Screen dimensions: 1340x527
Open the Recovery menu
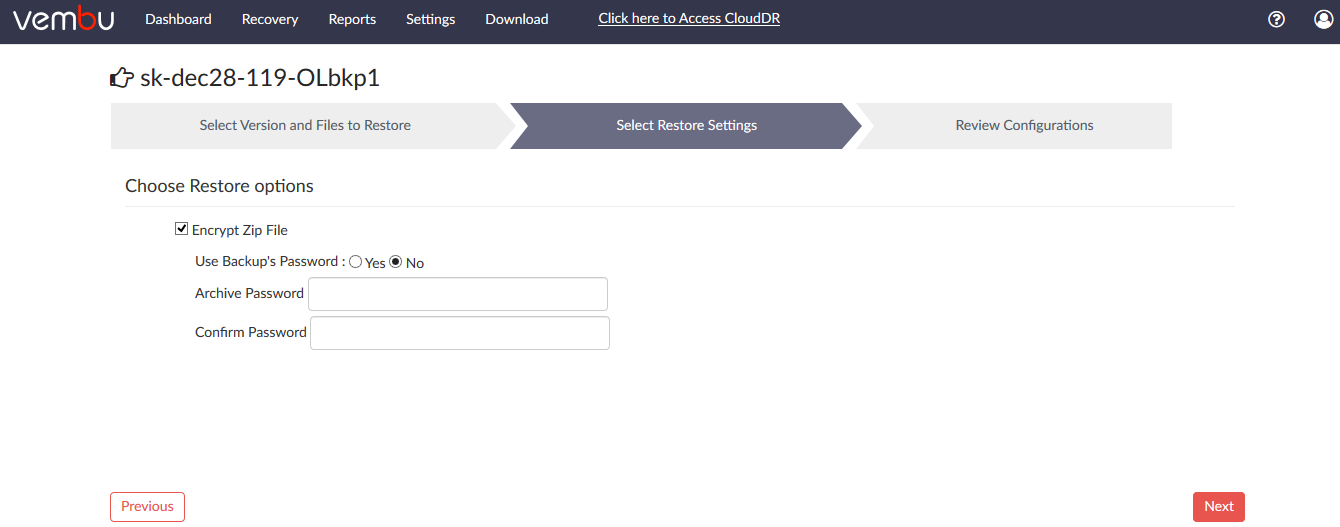click(270, 19)
